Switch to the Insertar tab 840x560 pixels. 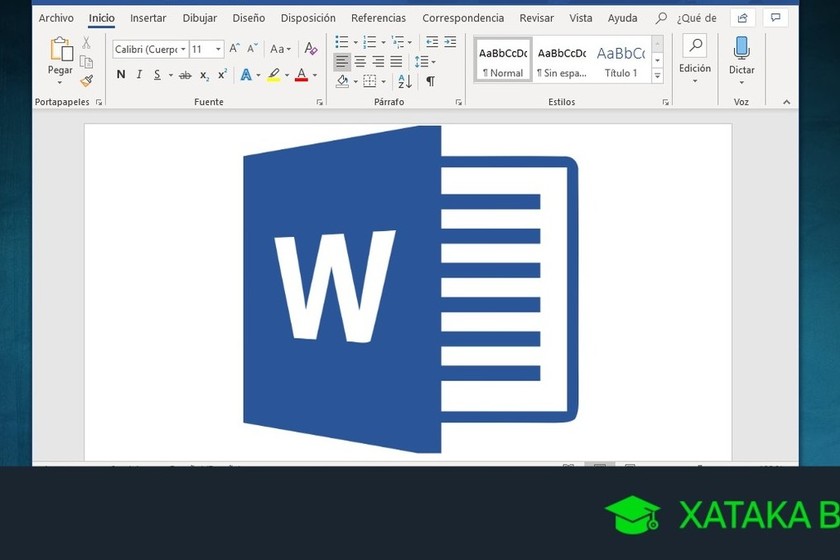pos(148,18)
